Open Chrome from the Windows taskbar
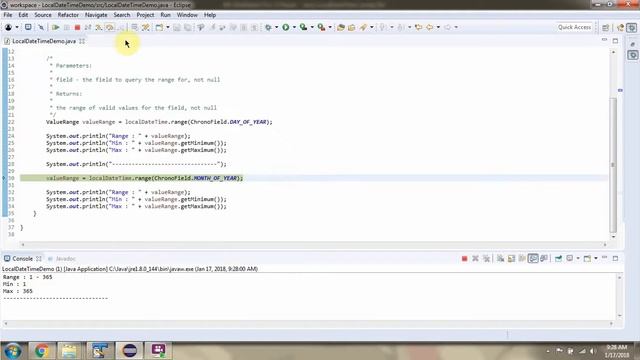640x360 pixels. click(x=41, y=351)
